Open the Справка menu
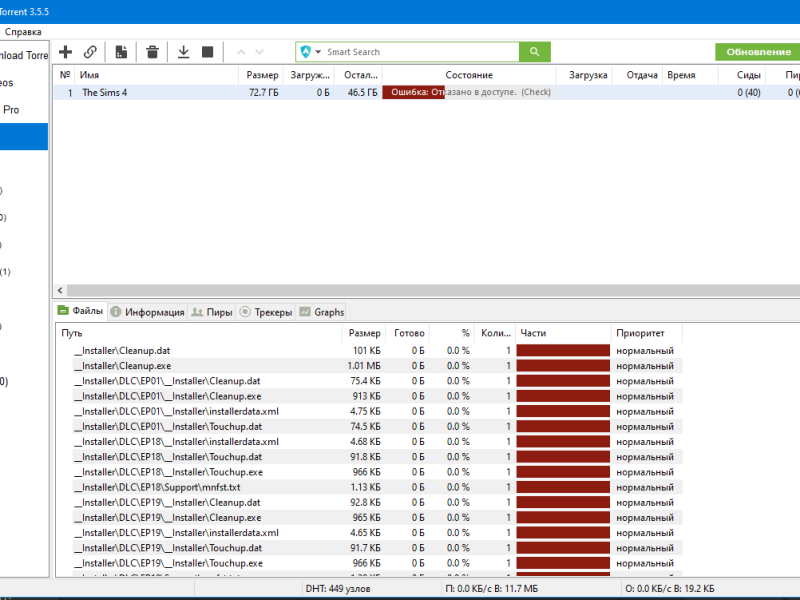Screen dimensions: 800x600 [x=23, y=32]
